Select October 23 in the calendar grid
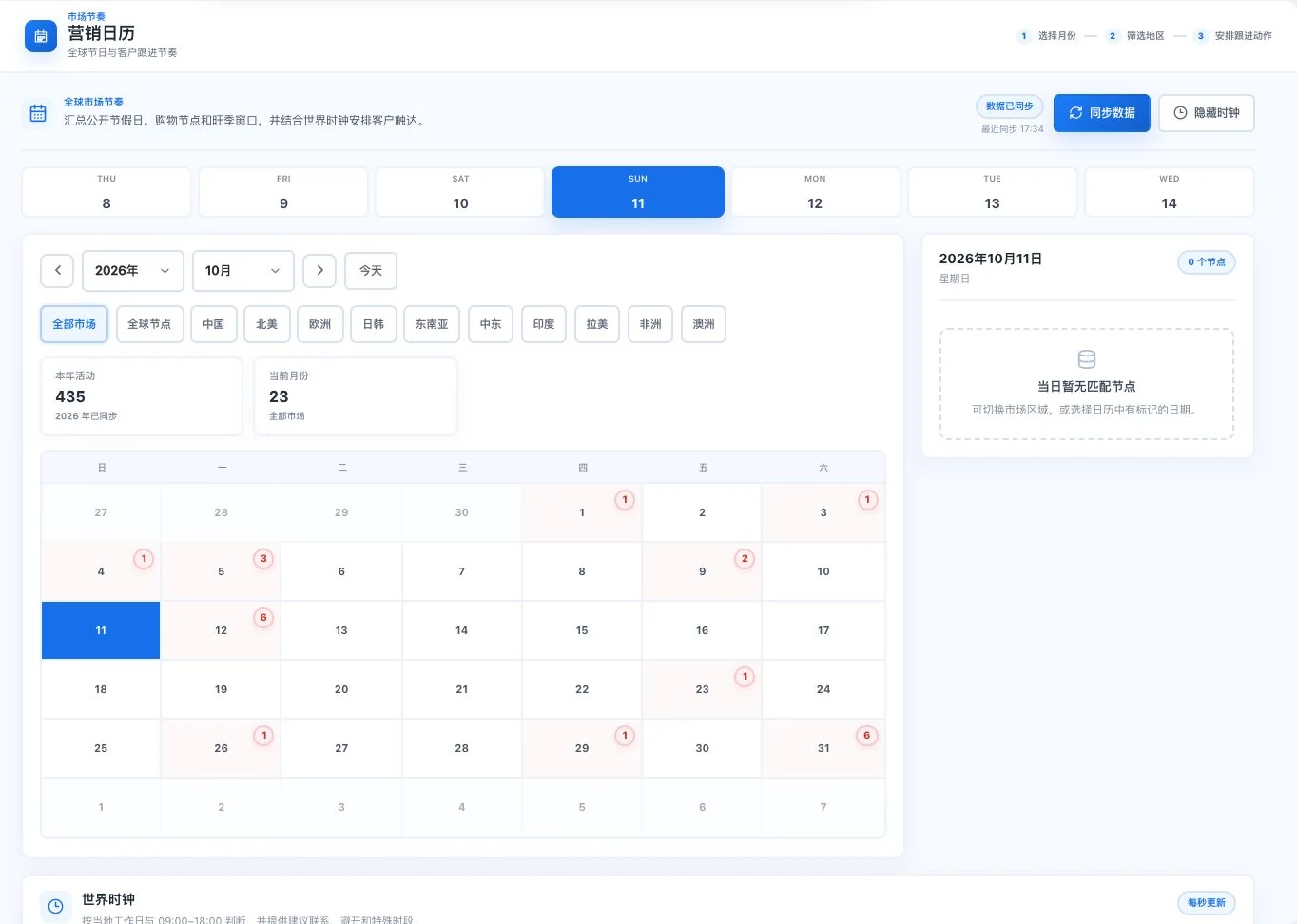Image resolution: width=1297 pixels, height=924 pixels. (702, 689)
